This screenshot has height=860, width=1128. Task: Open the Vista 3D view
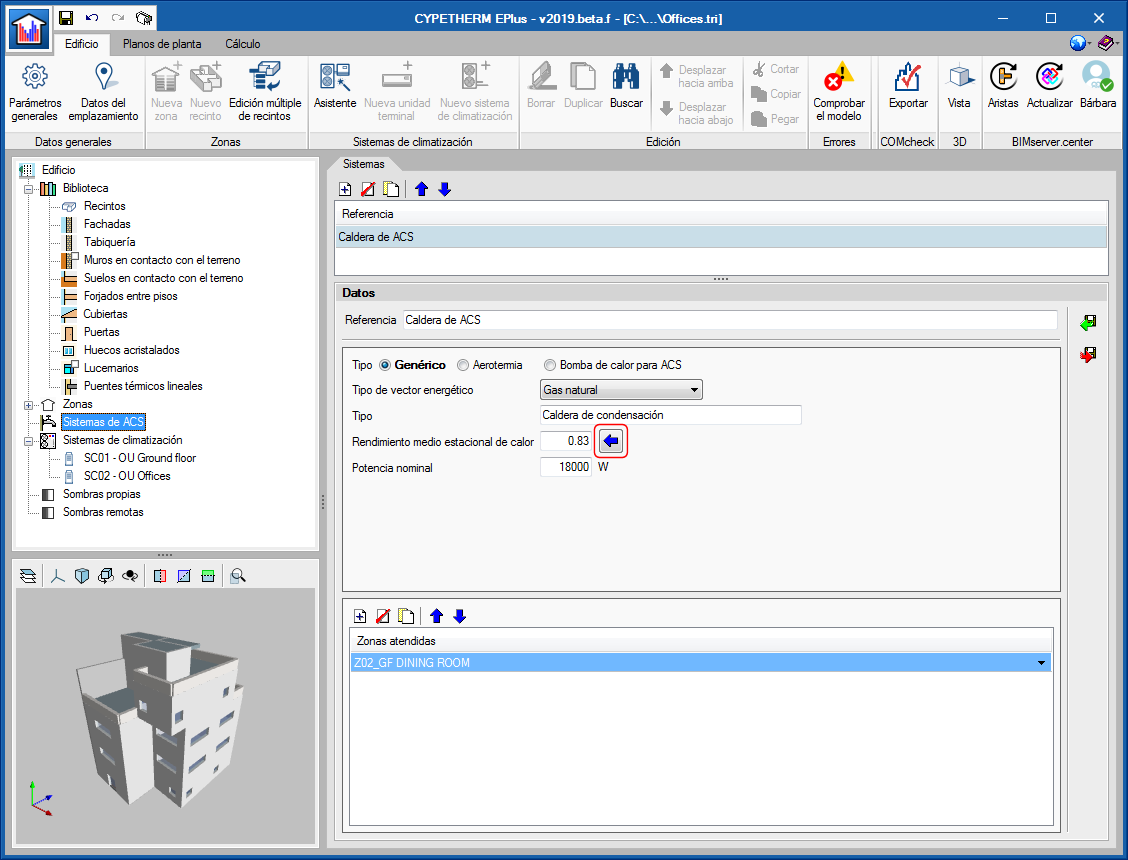(959, 87)
